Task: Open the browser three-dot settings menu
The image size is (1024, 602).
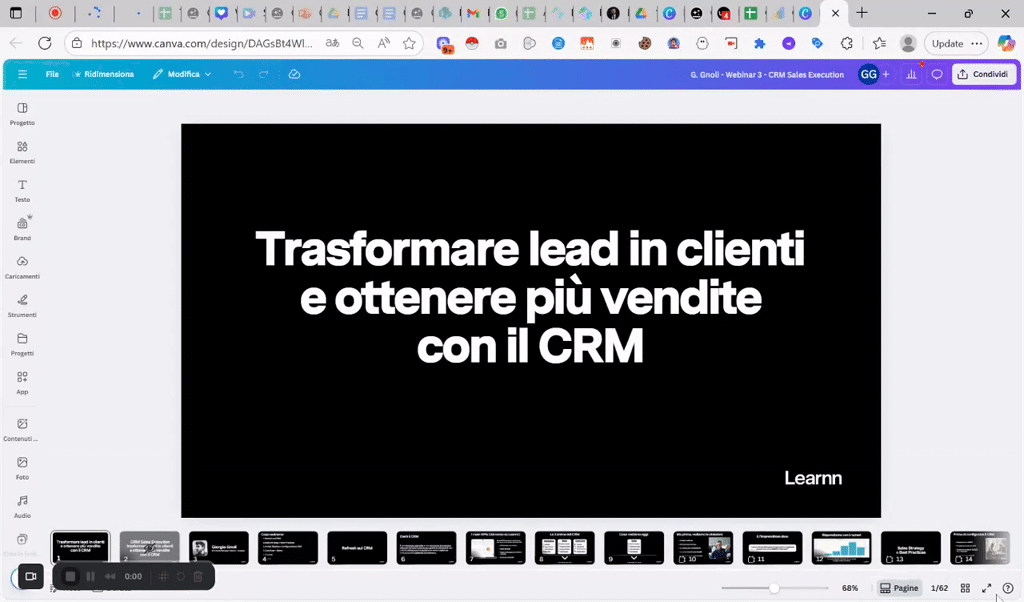Action: click(x=976, y=43)
